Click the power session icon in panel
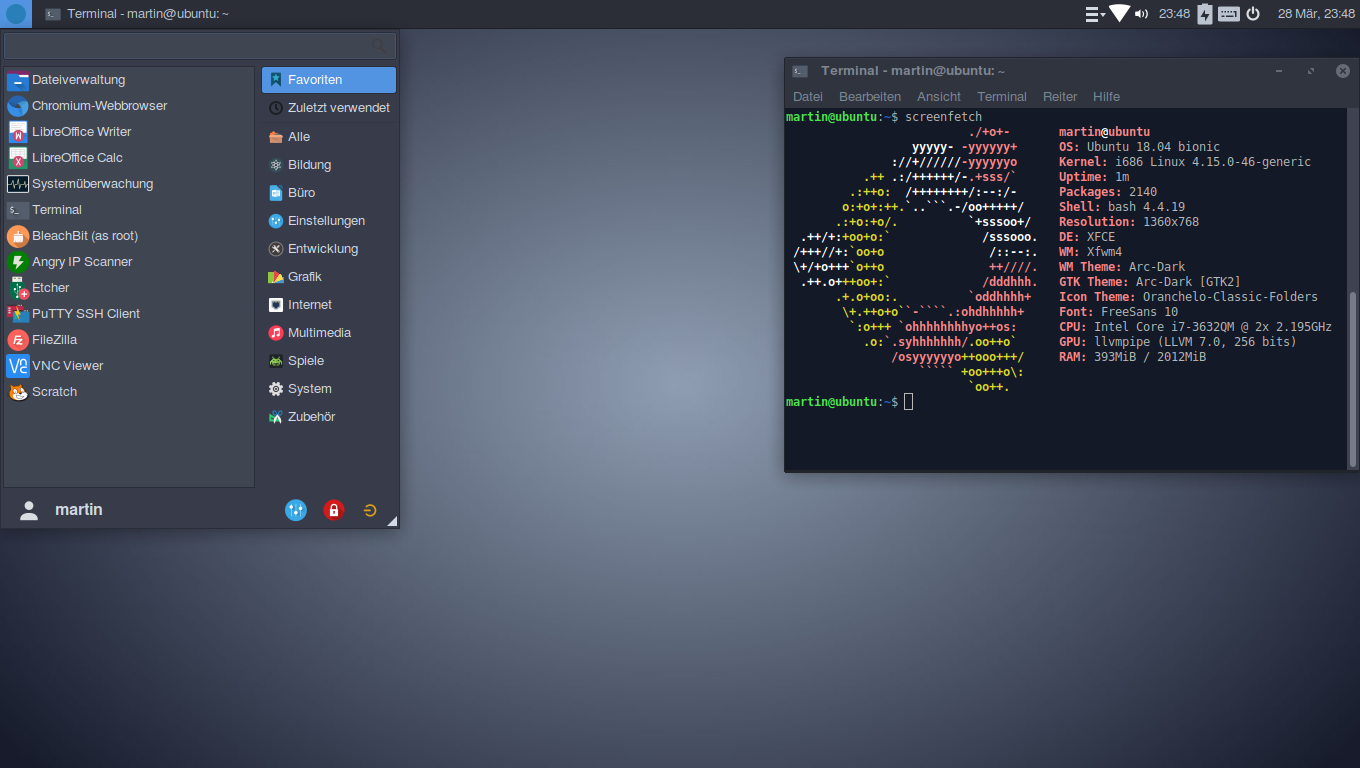1360x768 pixels. click(1253, 14)
